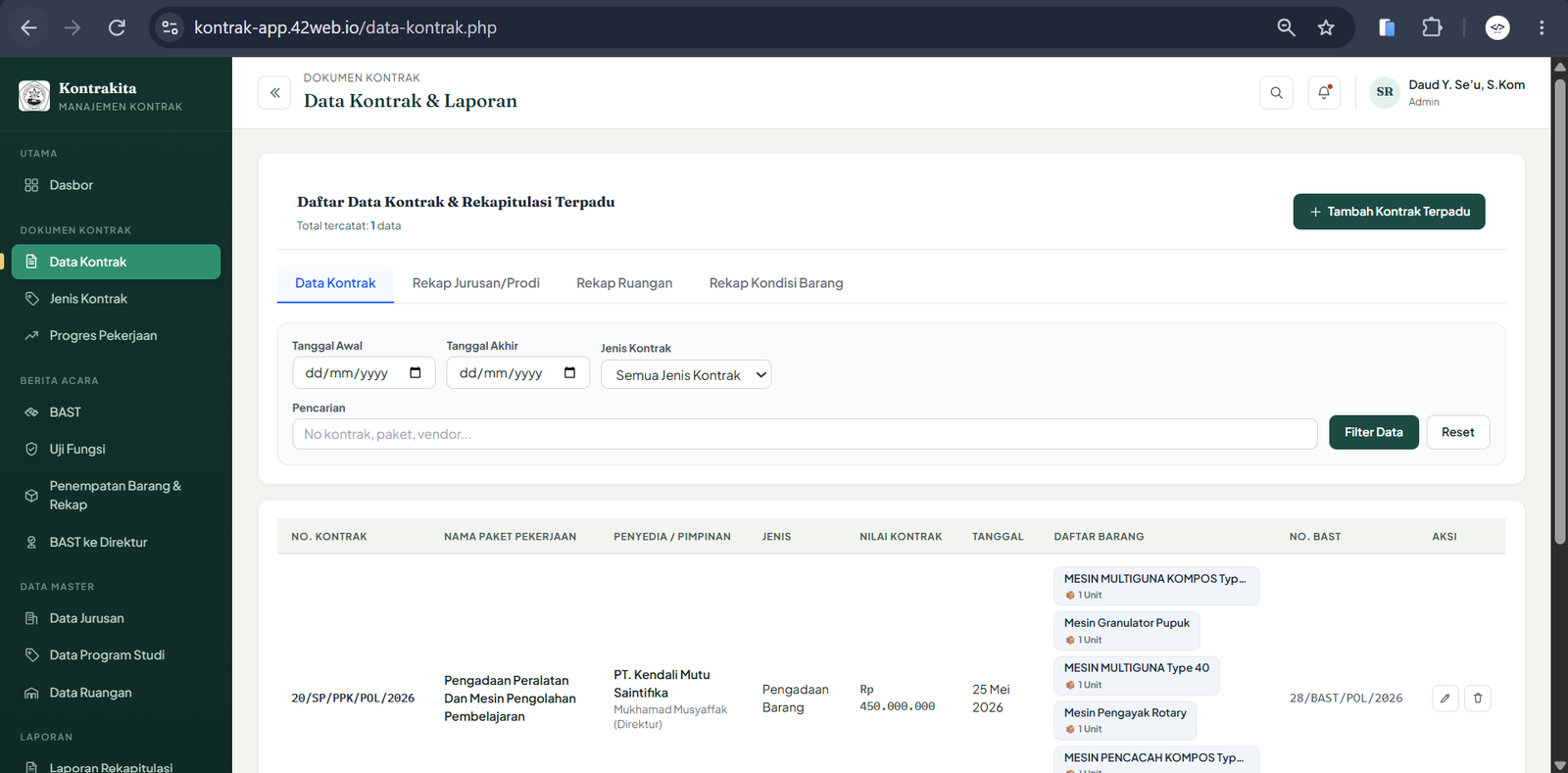1568x773 pixels.
Task: Click Tambah Kontrak Terpadu button
Action: [1389, 212]
